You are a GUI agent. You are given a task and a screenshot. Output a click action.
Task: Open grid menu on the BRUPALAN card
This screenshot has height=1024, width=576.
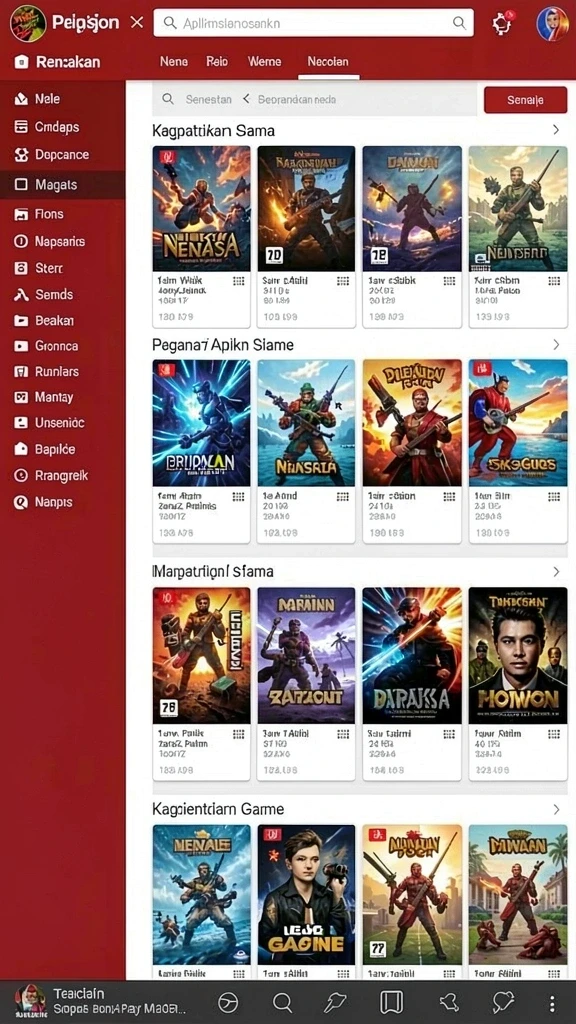click(x=238, y=497)
